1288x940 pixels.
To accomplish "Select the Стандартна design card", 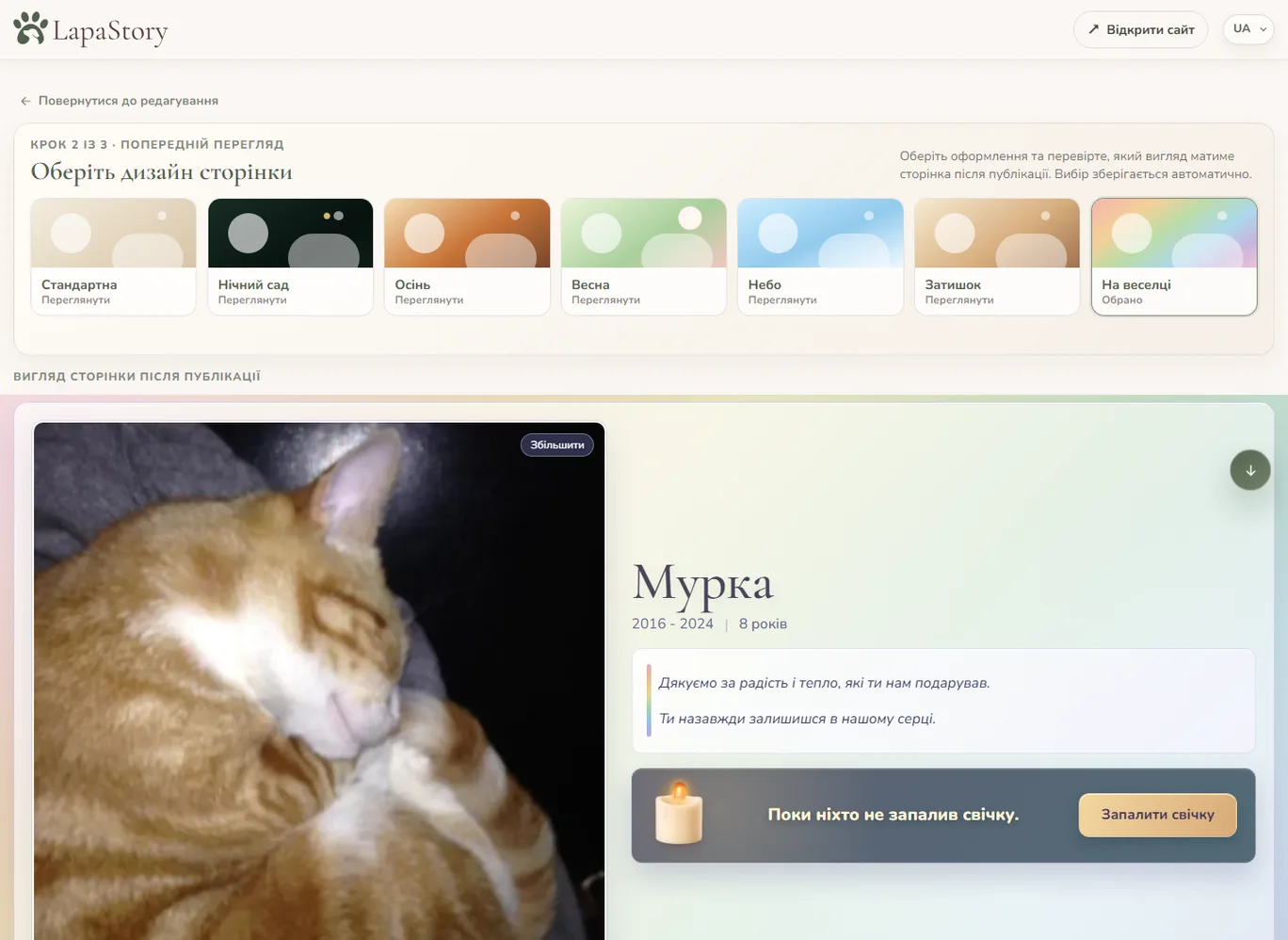I will click(113, 256).
